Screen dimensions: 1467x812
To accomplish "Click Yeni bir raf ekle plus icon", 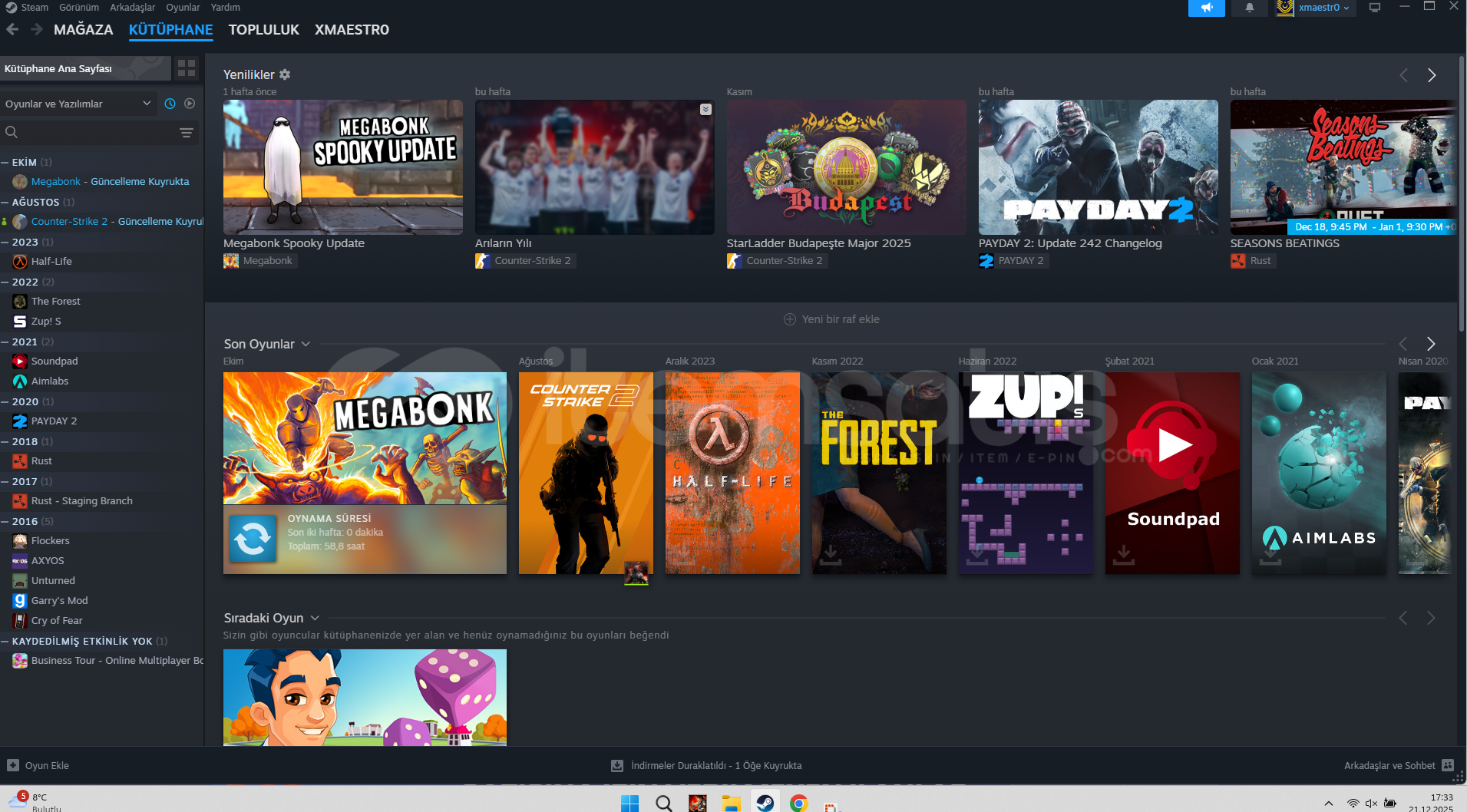I will coord(790,319).
